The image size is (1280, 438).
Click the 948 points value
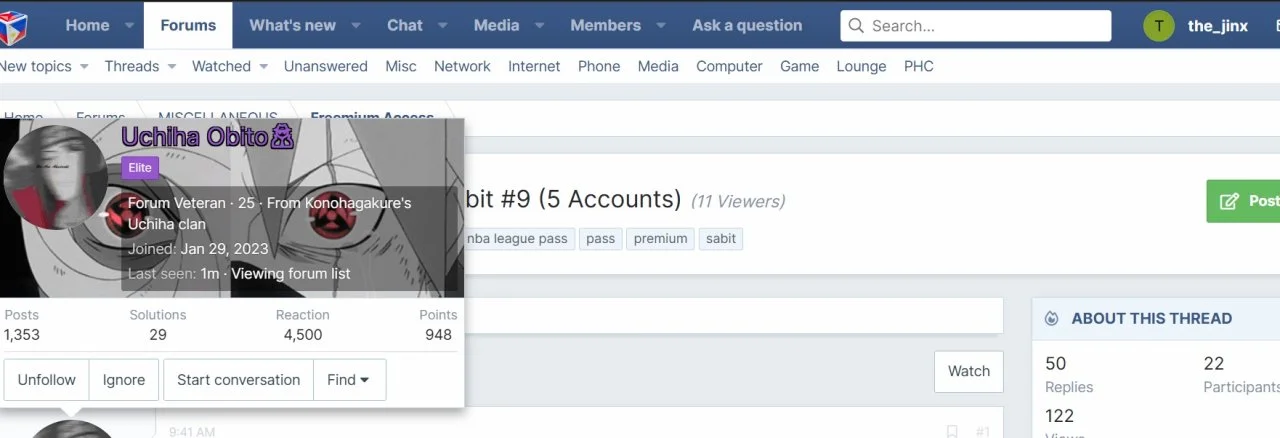tap(438, 335)
